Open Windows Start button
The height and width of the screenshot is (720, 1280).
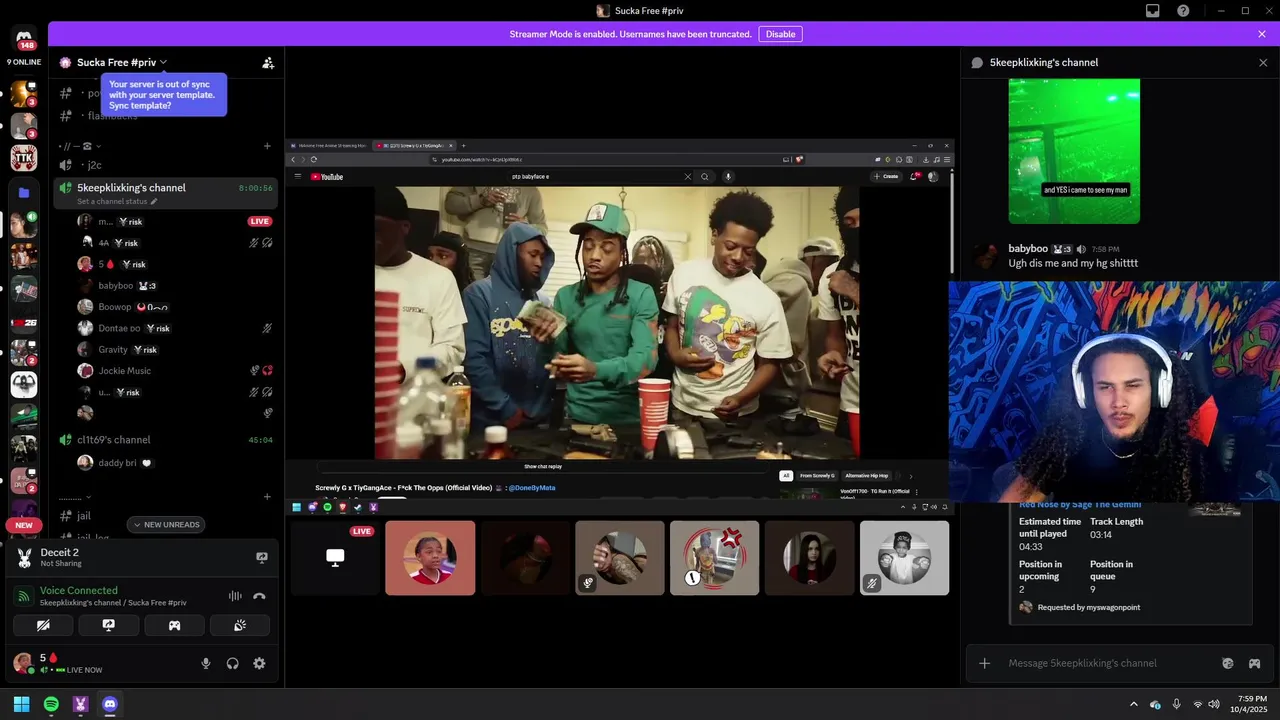21,704
